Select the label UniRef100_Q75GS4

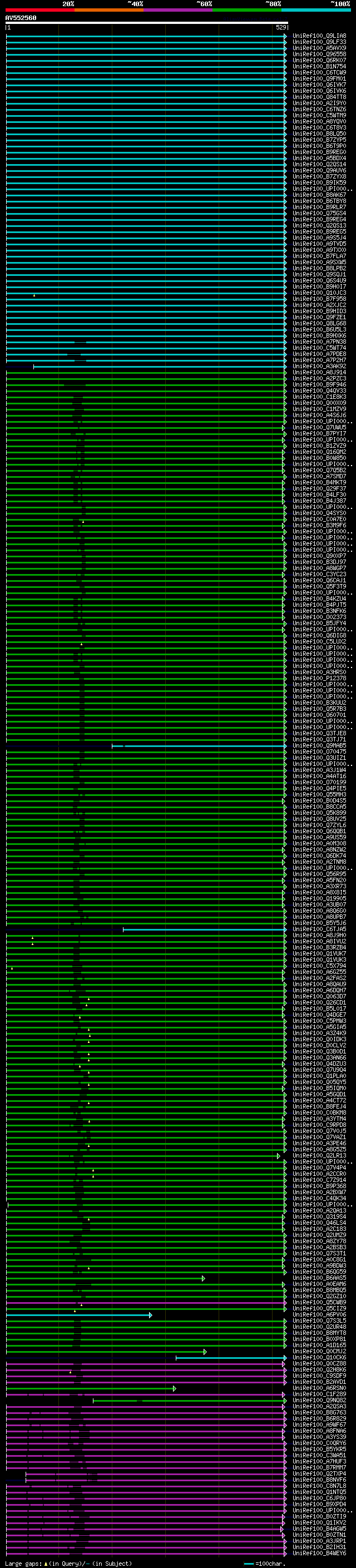(319, 213)
